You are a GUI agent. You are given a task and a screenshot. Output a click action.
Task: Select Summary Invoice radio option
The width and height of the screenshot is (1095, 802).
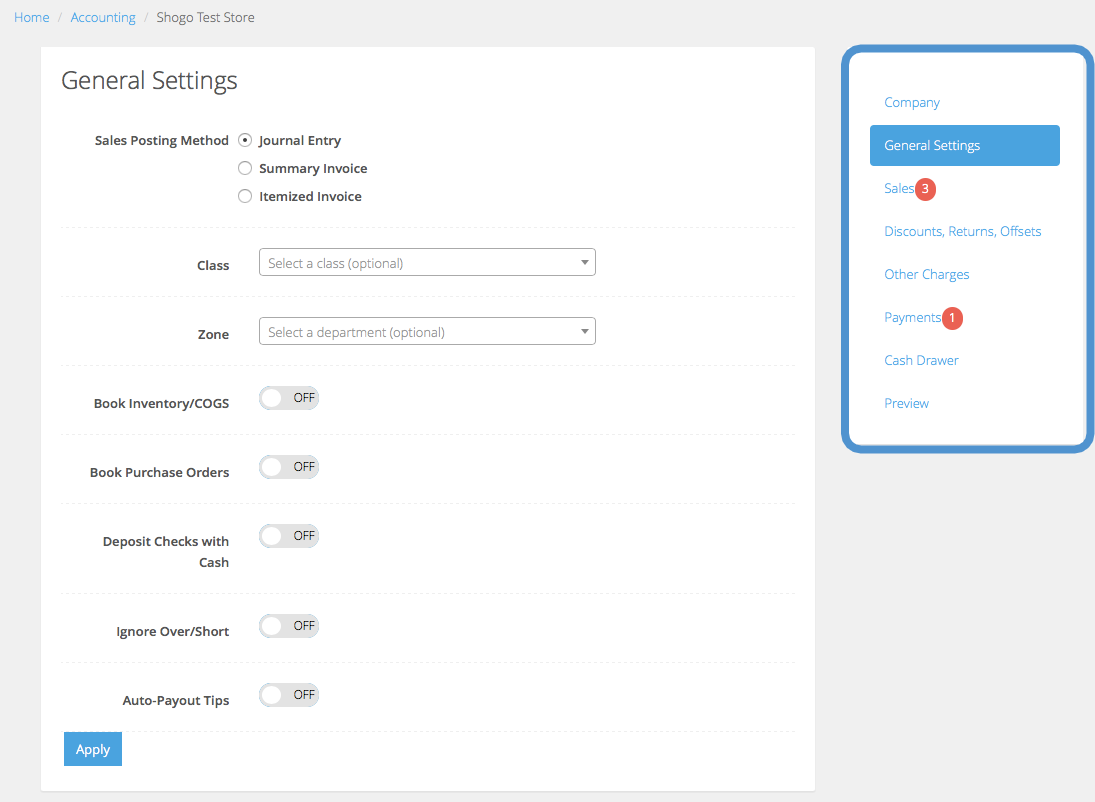(245, 169)
